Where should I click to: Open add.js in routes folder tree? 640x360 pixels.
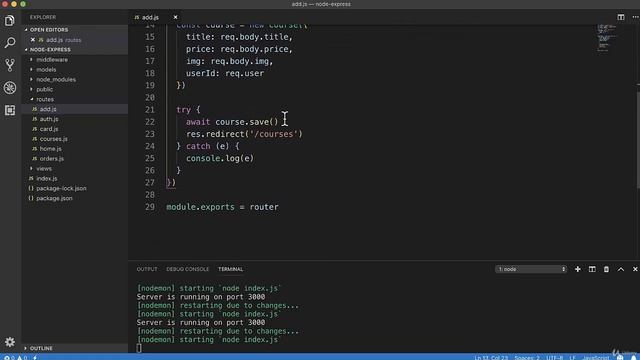pyautogui.click(x=48, y=109)
